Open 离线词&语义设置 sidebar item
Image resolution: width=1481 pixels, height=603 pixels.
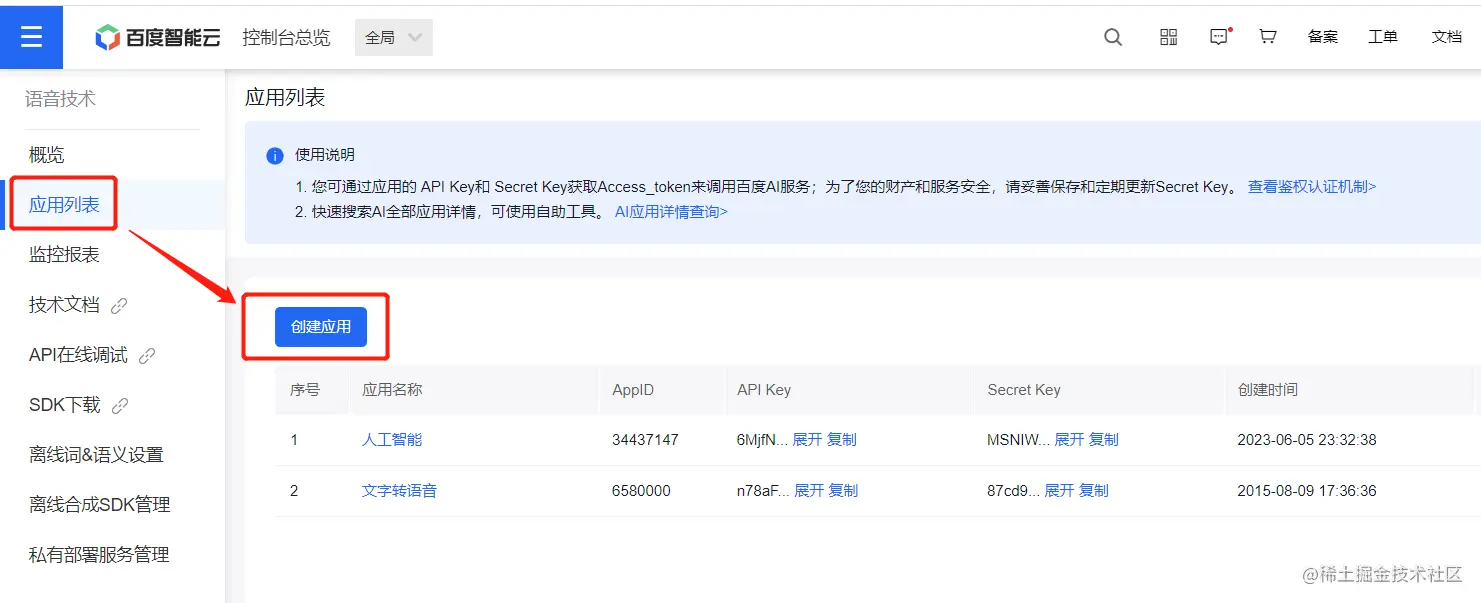96,455
